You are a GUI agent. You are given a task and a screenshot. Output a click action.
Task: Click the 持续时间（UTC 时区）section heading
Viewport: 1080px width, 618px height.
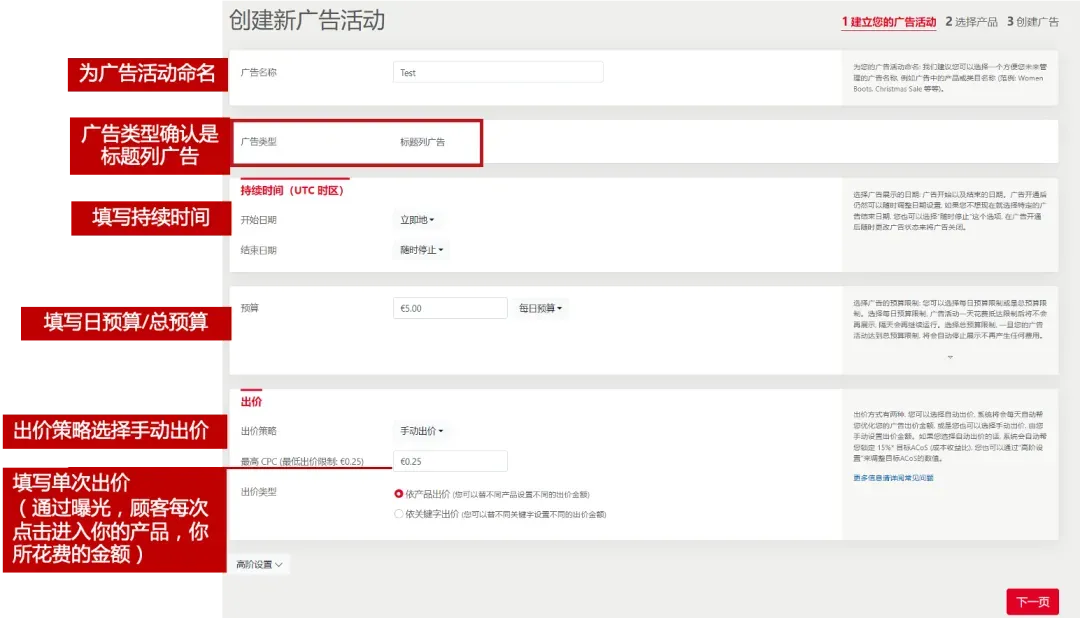pyautogui.click(x=292, y=191)
